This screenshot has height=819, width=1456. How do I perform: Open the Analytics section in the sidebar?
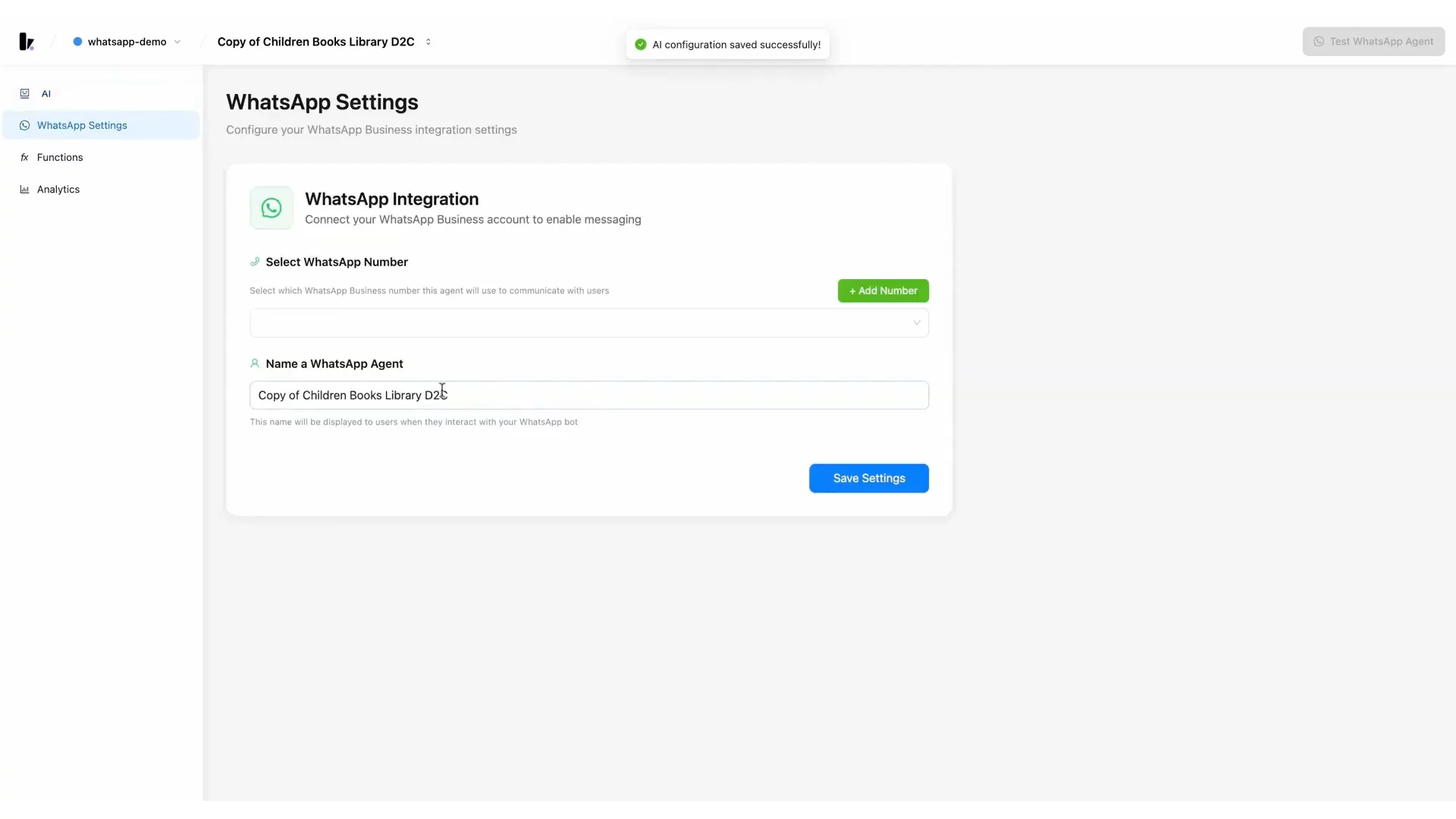[58, 190]
